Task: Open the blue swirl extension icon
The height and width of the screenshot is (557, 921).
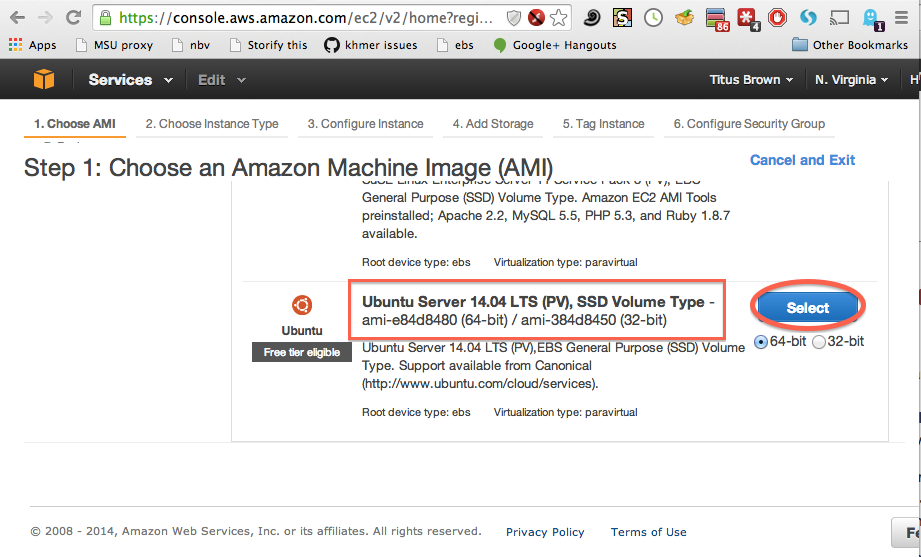Action: (x=808, y=18)
